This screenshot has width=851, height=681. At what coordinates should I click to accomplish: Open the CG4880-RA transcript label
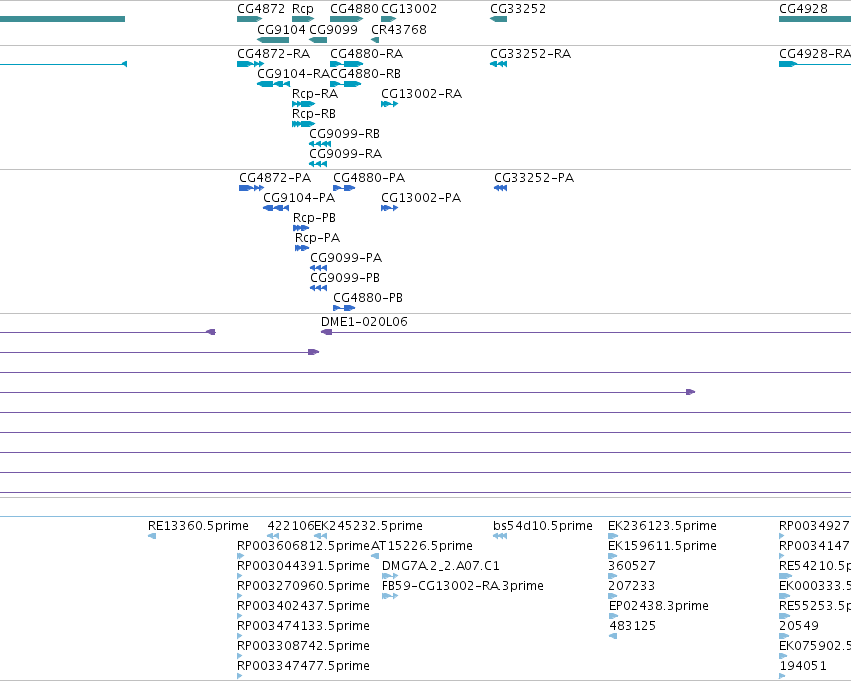coord(366,54)
